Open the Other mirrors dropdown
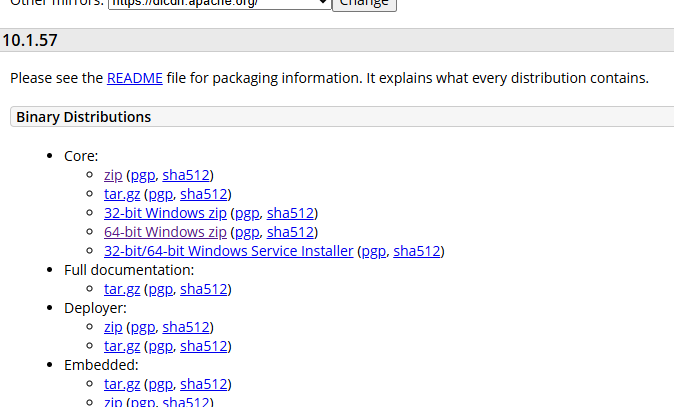The height and width of the screenshot is (407, 674). pyautogui.click(x=220, y=4)
